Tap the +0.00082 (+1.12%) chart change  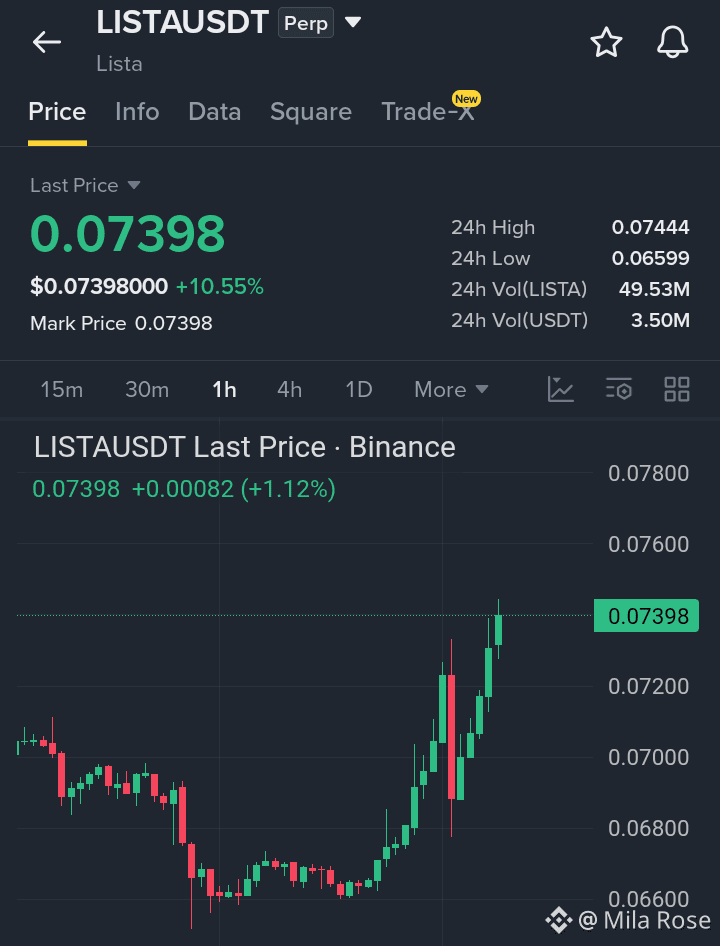pyautogui.click(x=234, y=489)
